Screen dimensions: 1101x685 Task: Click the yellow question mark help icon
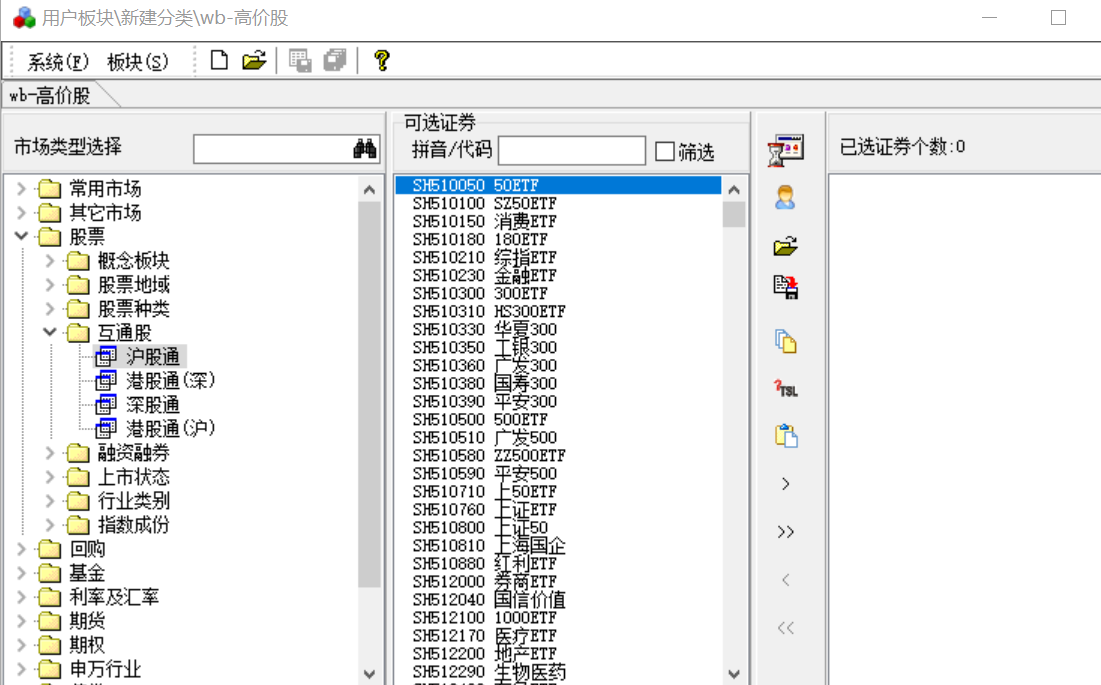coord(381,60)
